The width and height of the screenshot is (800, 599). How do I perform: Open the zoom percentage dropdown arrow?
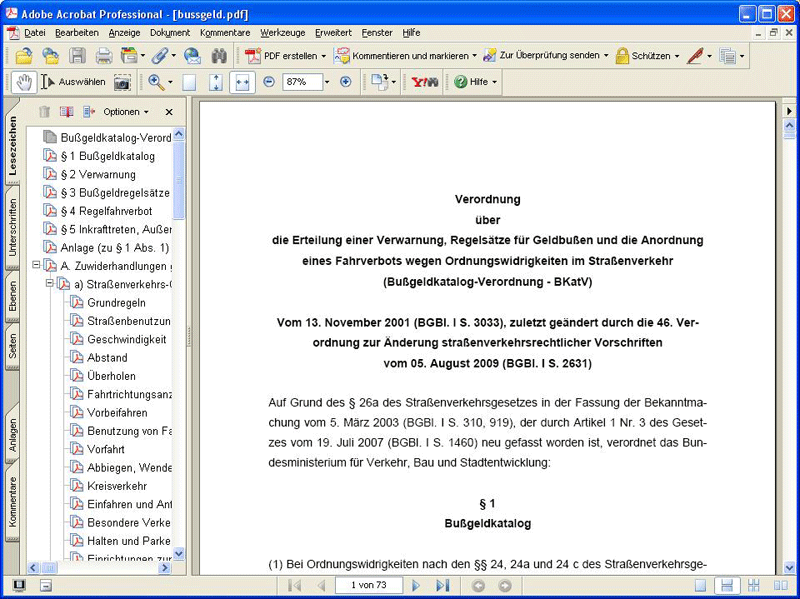tap(327, 82)
